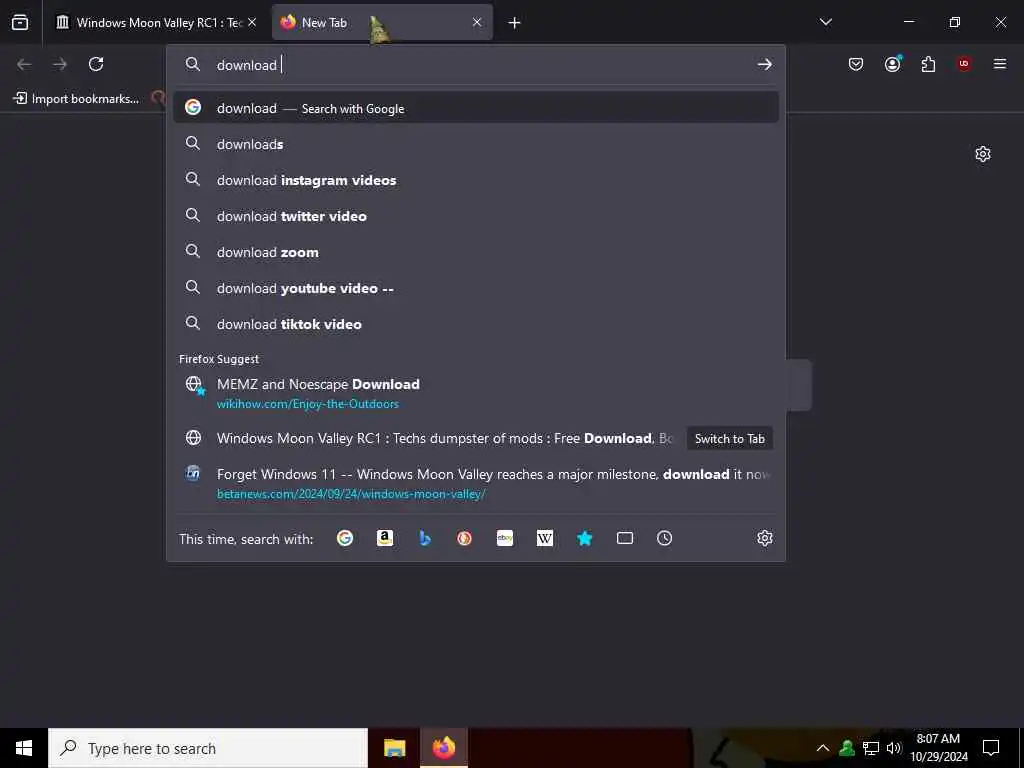
Task: Open Save to Pocket icon
Action: point(856,64)
